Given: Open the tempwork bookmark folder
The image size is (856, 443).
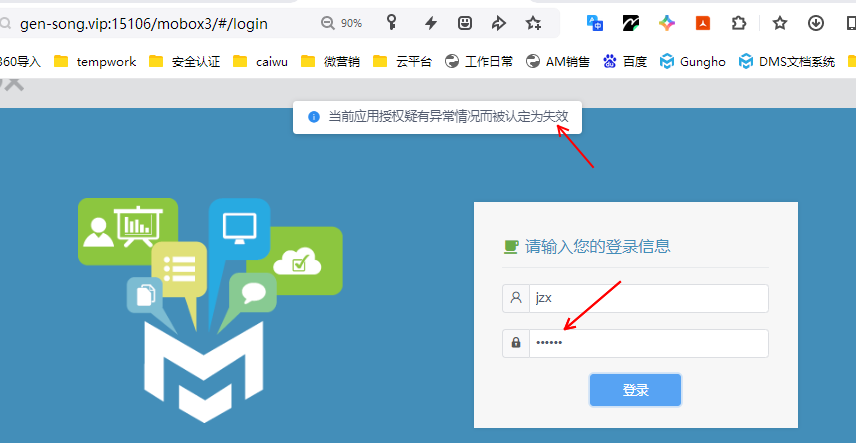Looking at the screenshot, I should tap(95, 62).
